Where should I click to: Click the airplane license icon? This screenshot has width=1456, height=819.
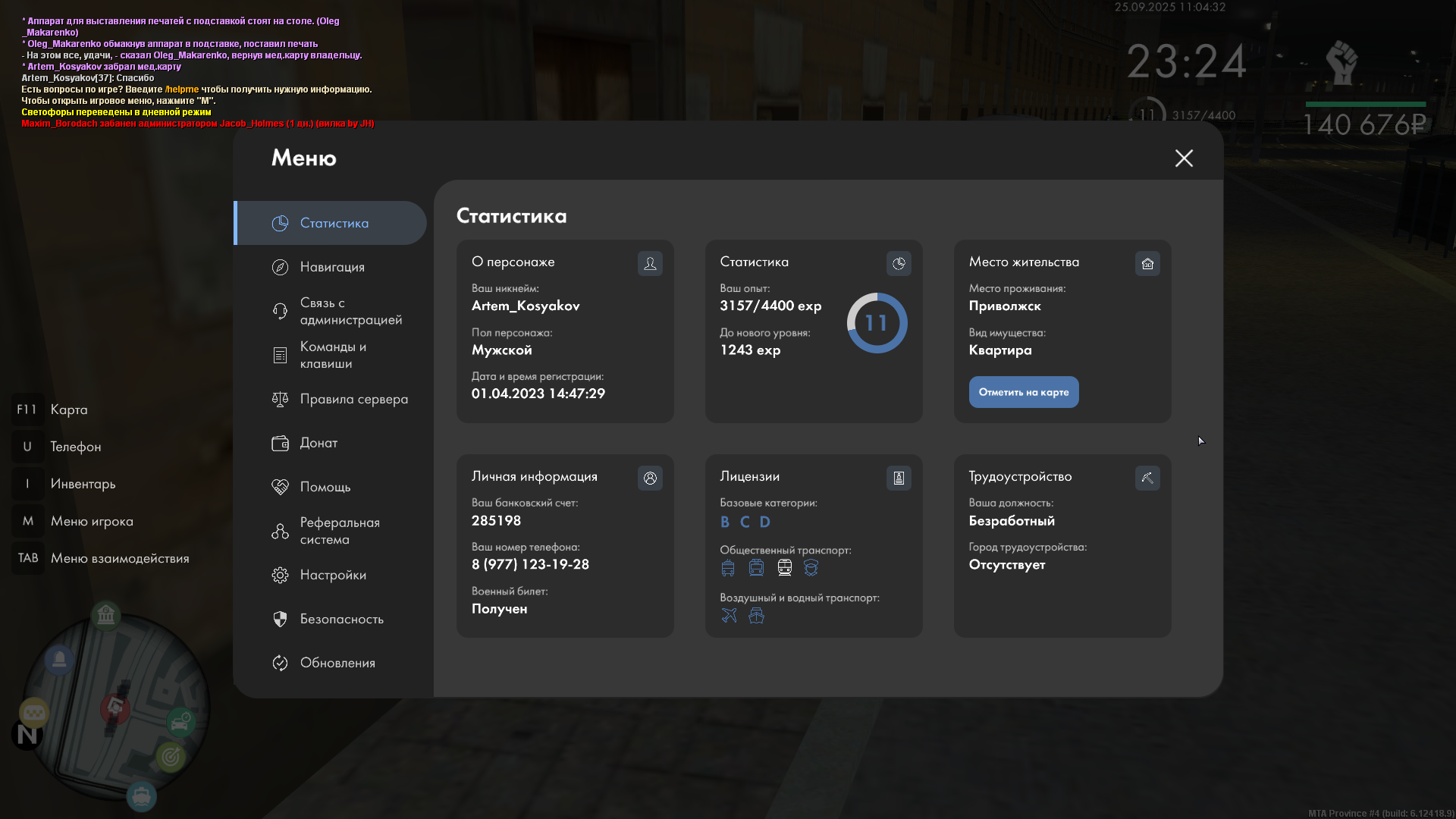(x=729, y=616)
